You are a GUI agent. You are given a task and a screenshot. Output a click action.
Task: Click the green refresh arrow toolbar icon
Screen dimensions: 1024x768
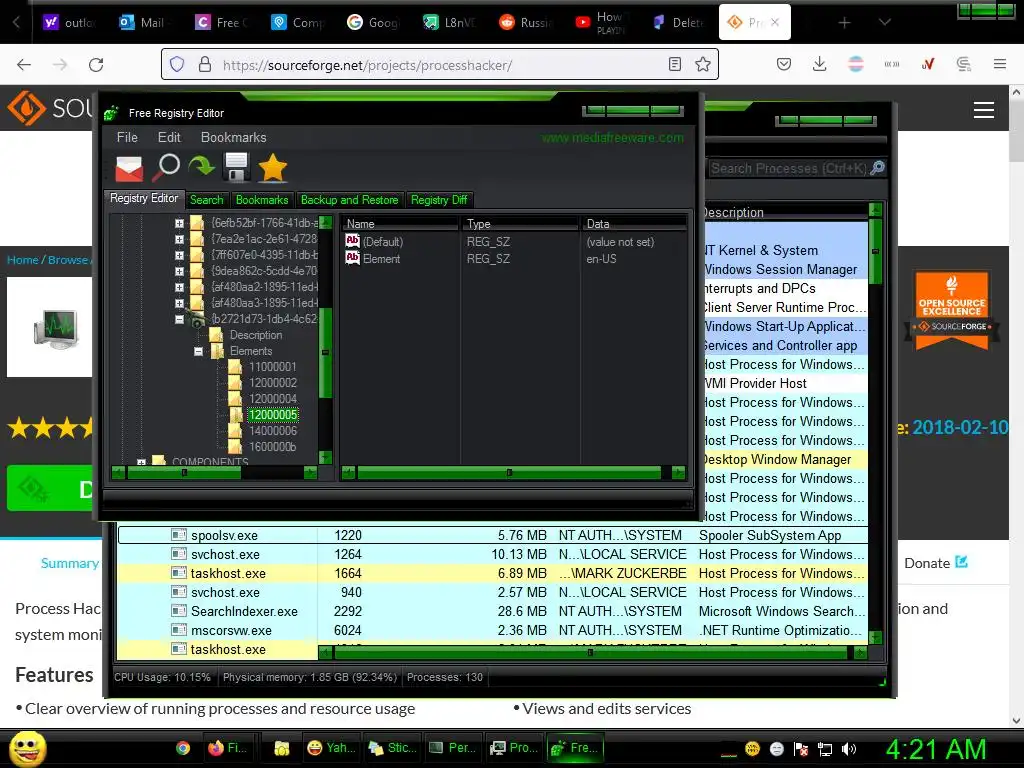click(x=202, y=167)
